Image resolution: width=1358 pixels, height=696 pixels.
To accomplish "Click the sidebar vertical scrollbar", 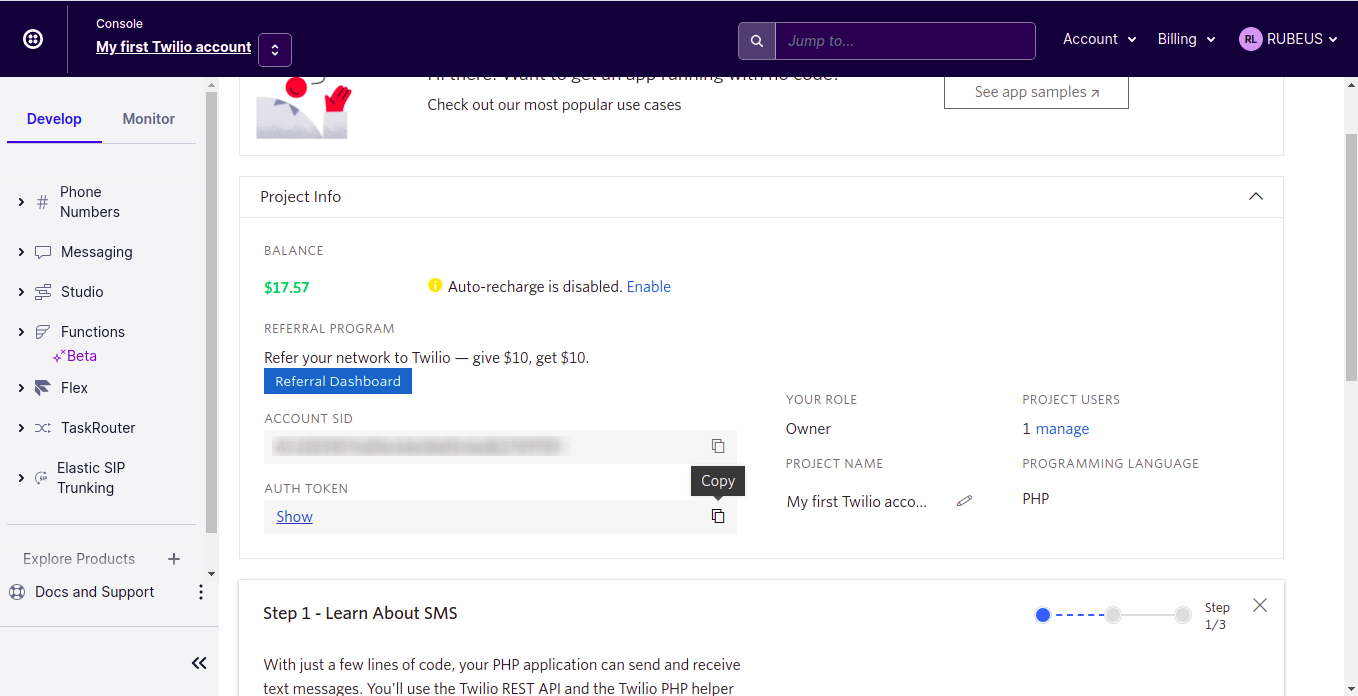I will click(211, 310).
